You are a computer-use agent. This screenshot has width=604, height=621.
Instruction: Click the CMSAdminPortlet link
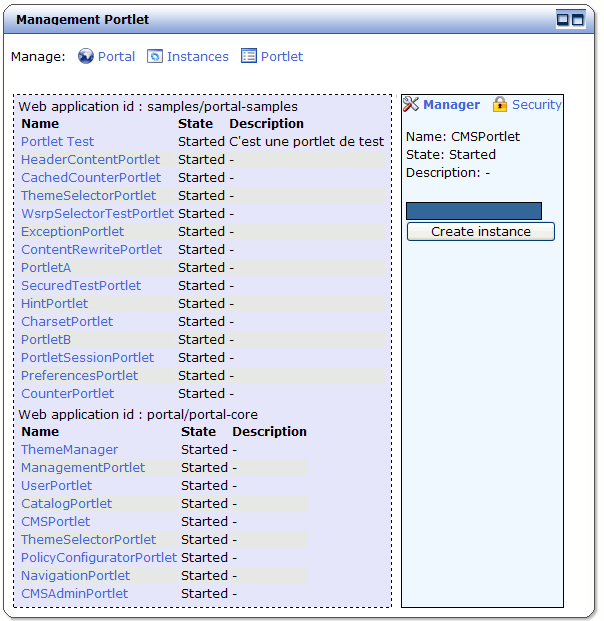[x=74, y=594]
